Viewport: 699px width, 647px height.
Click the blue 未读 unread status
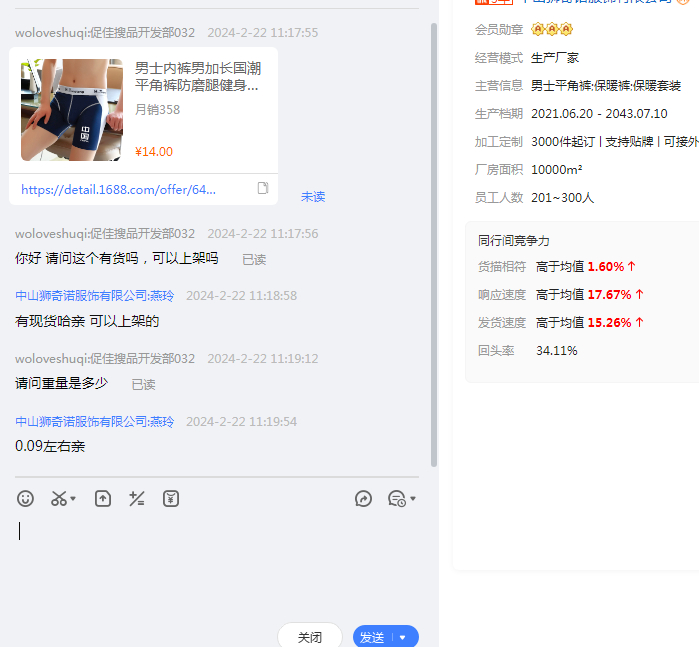[x=313, y=197]
